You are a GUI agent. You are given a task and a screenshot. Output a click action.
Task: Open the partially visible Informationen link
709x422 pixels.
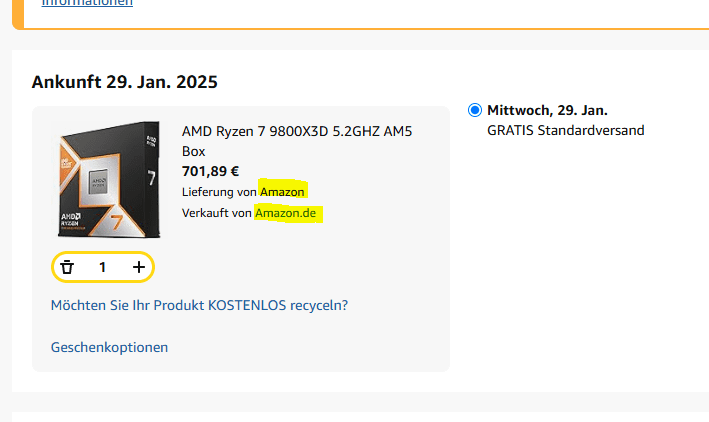87,3
